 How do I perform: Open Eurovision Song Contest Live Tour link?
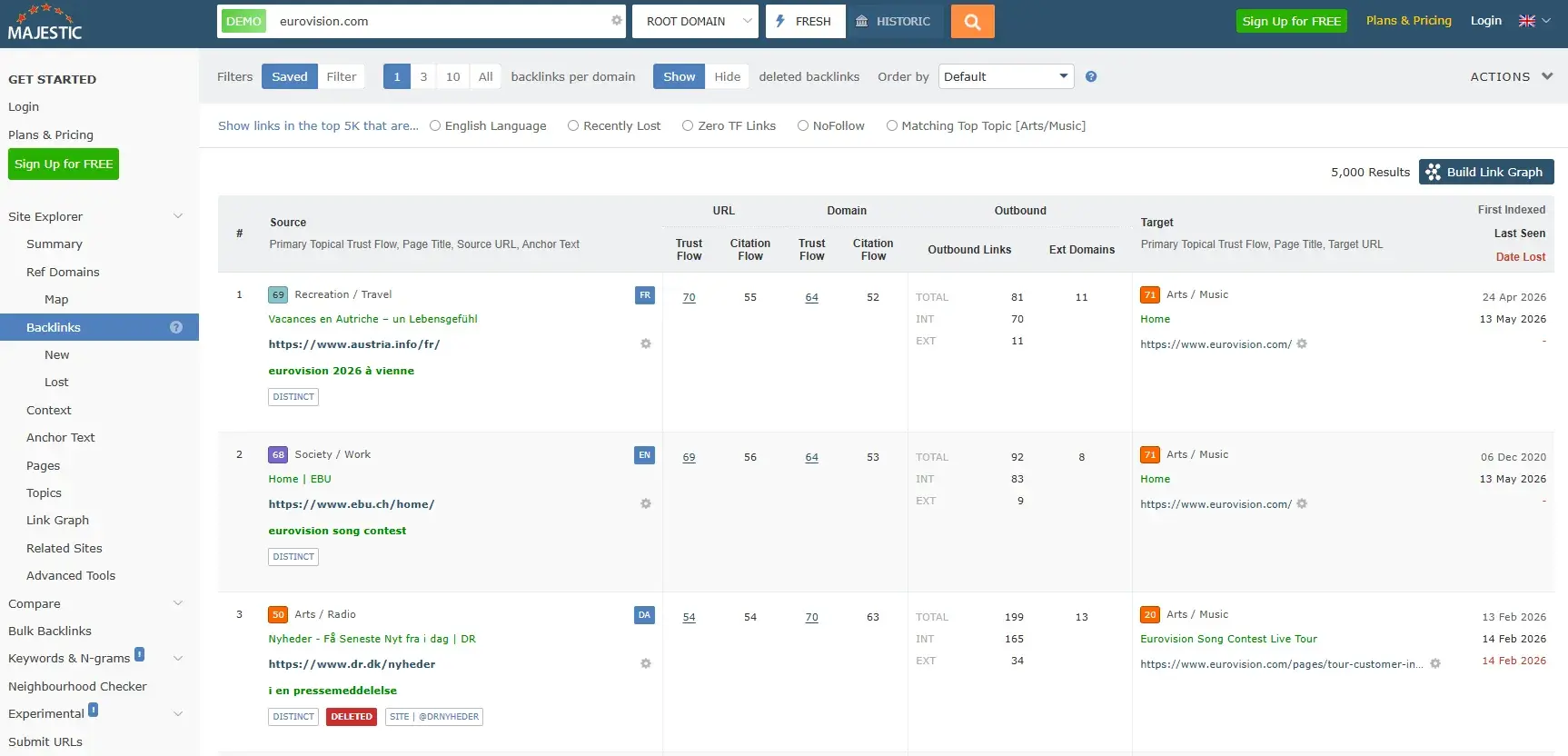click(1228, 639)
